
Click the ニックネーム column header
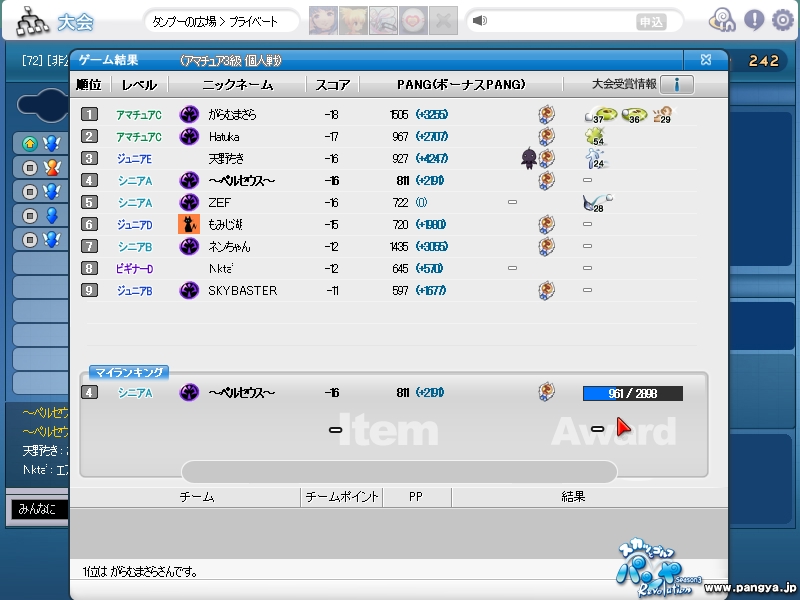237,85
